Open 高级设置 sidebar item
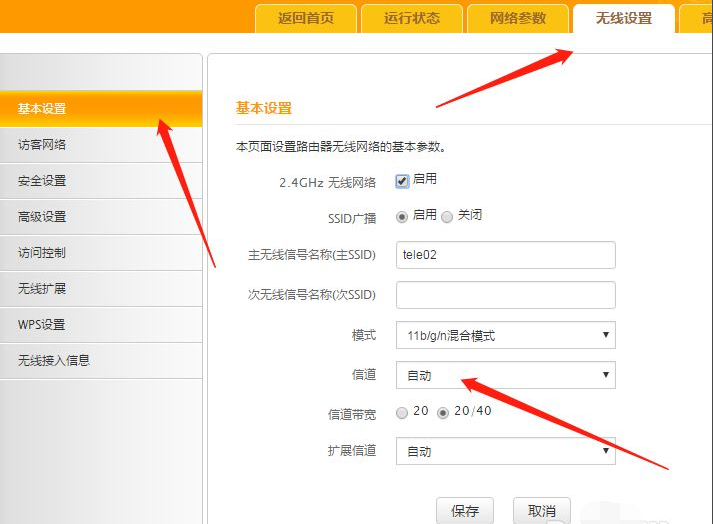Viewport: 713px width, 524px height. click(x=101, y=217)
